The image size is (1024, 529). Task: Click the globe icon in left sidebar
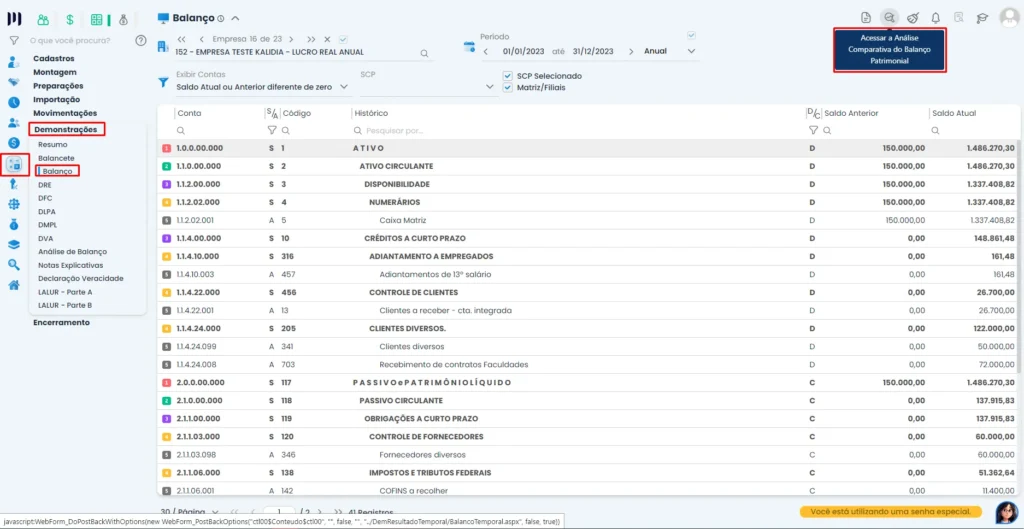pyautogui.click(x=14, y=204)
